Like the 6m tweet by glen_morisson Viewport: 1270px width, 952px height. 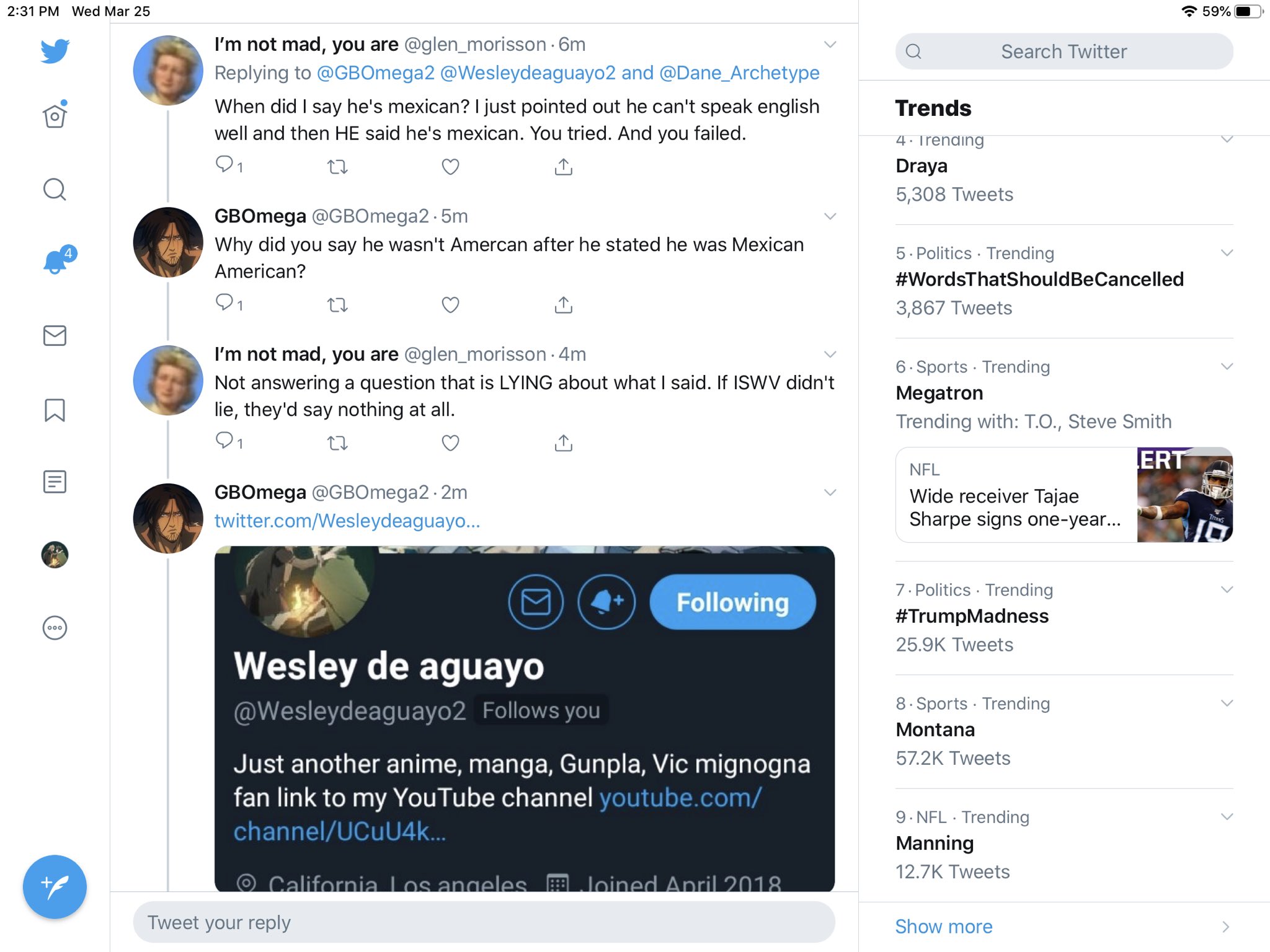pyautogui.click(x=450, y=167)
